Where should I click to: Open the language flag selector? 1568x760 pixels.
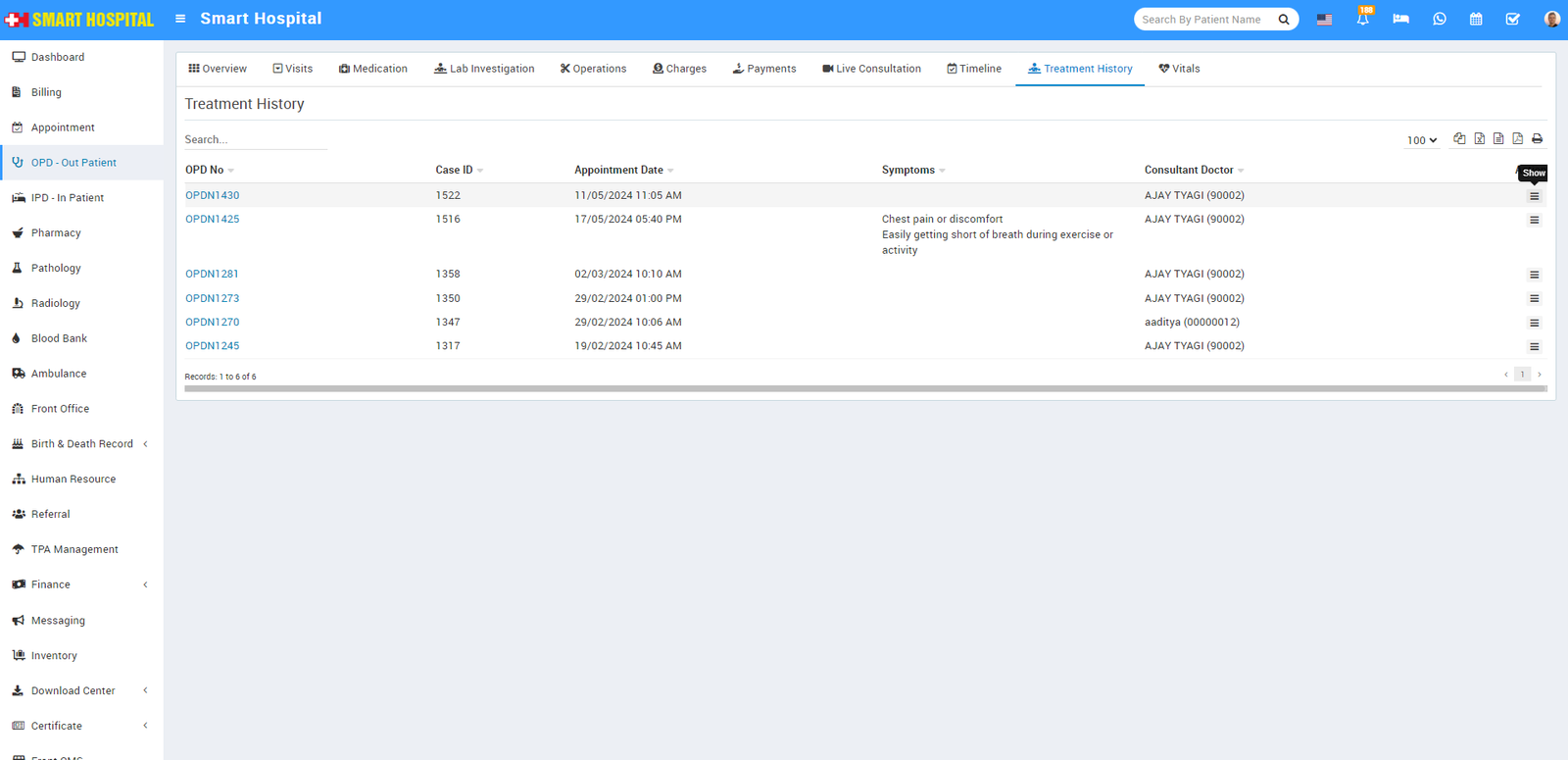pyautogui.click(x=1324, y=20)
